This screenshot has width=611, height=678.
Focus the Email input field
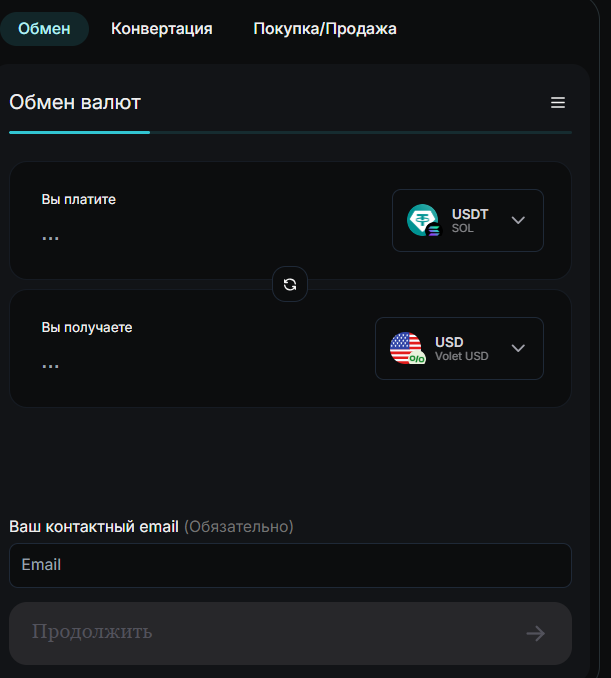click(291, 565)
